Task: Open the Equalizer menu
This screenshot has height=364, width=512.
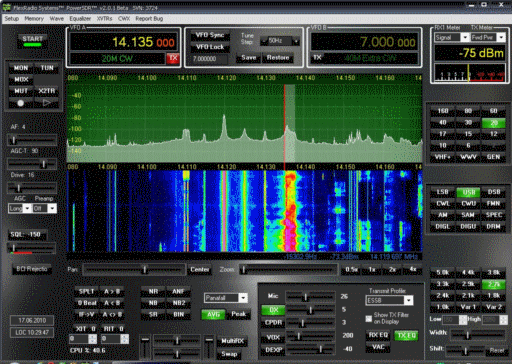Action: click(80, 19)
